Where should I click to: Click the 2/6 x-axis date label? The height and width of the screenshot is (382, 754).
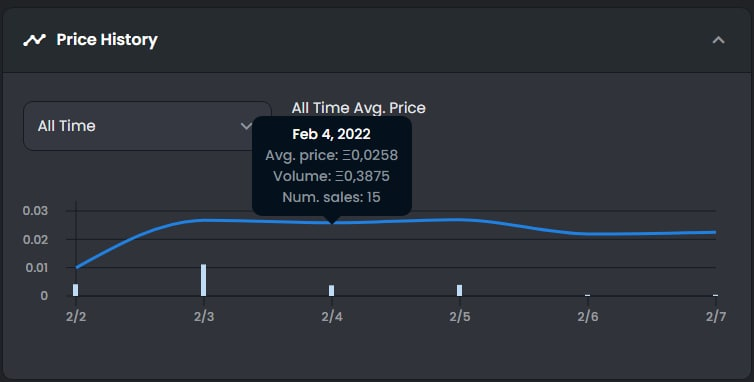tap(588, 317)
